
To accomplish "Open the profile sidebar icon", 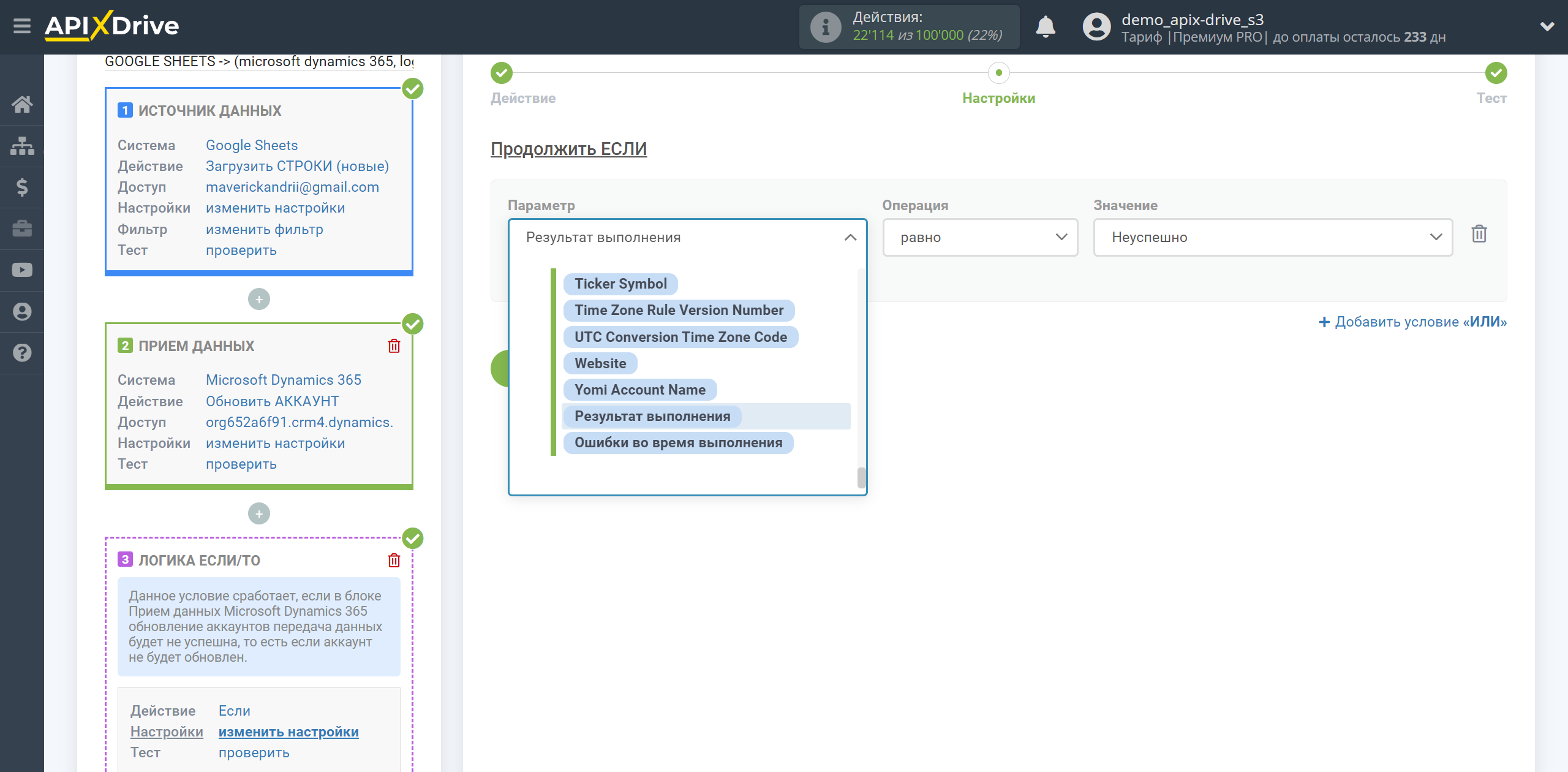I will pyautogui.click(x=22, y=312).
